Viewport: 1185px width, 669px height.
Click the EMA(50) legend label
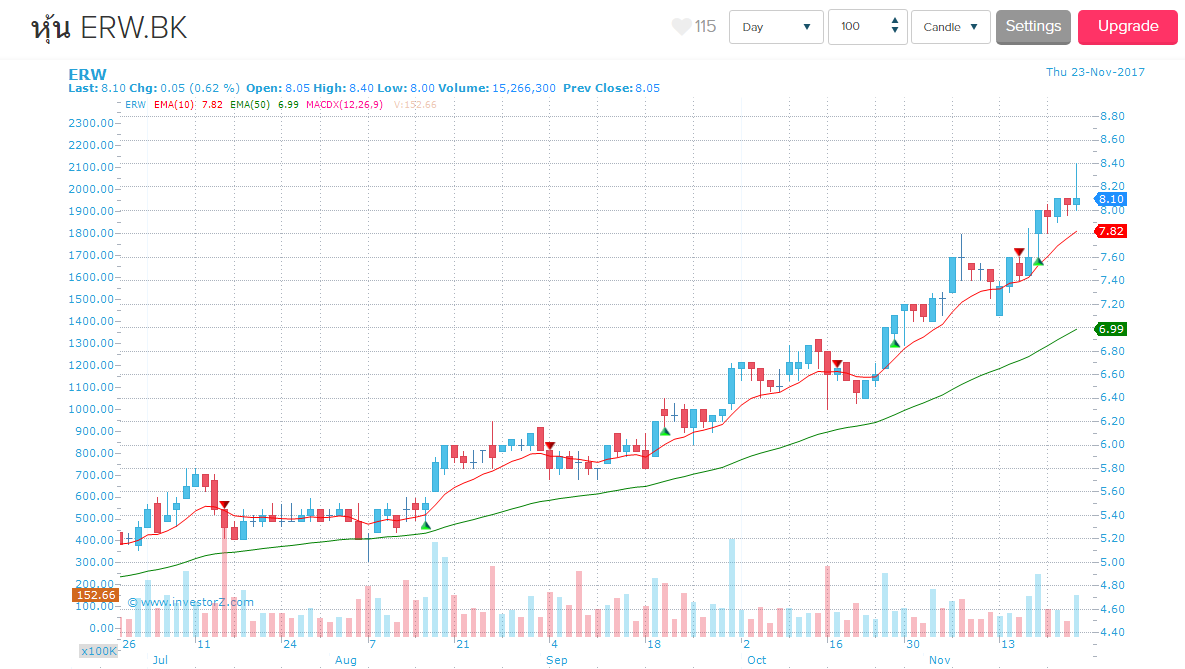[x=250, y=104]
